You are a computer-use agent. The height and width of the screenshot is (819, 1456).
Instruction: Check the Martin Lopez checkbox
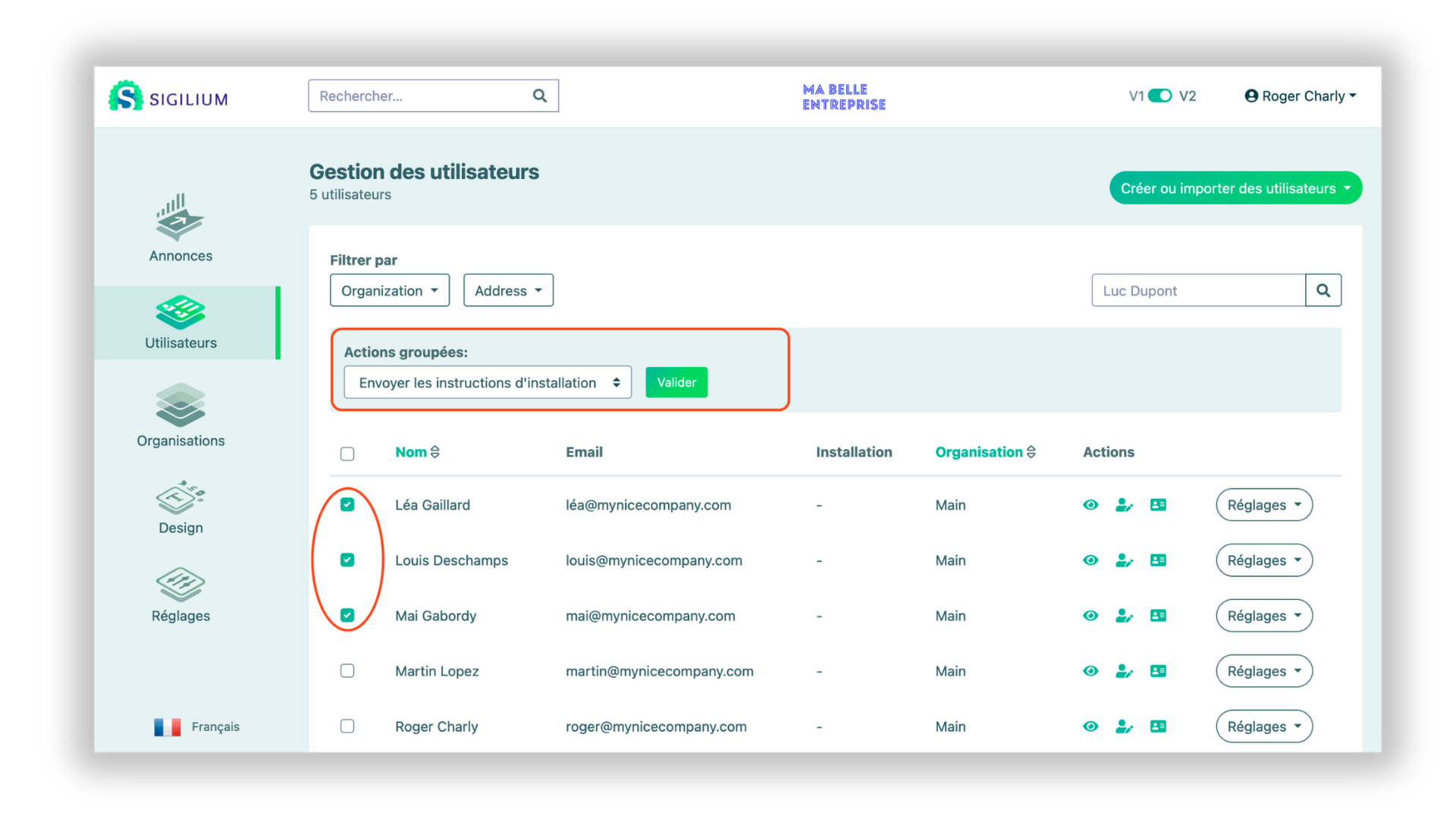347,671
